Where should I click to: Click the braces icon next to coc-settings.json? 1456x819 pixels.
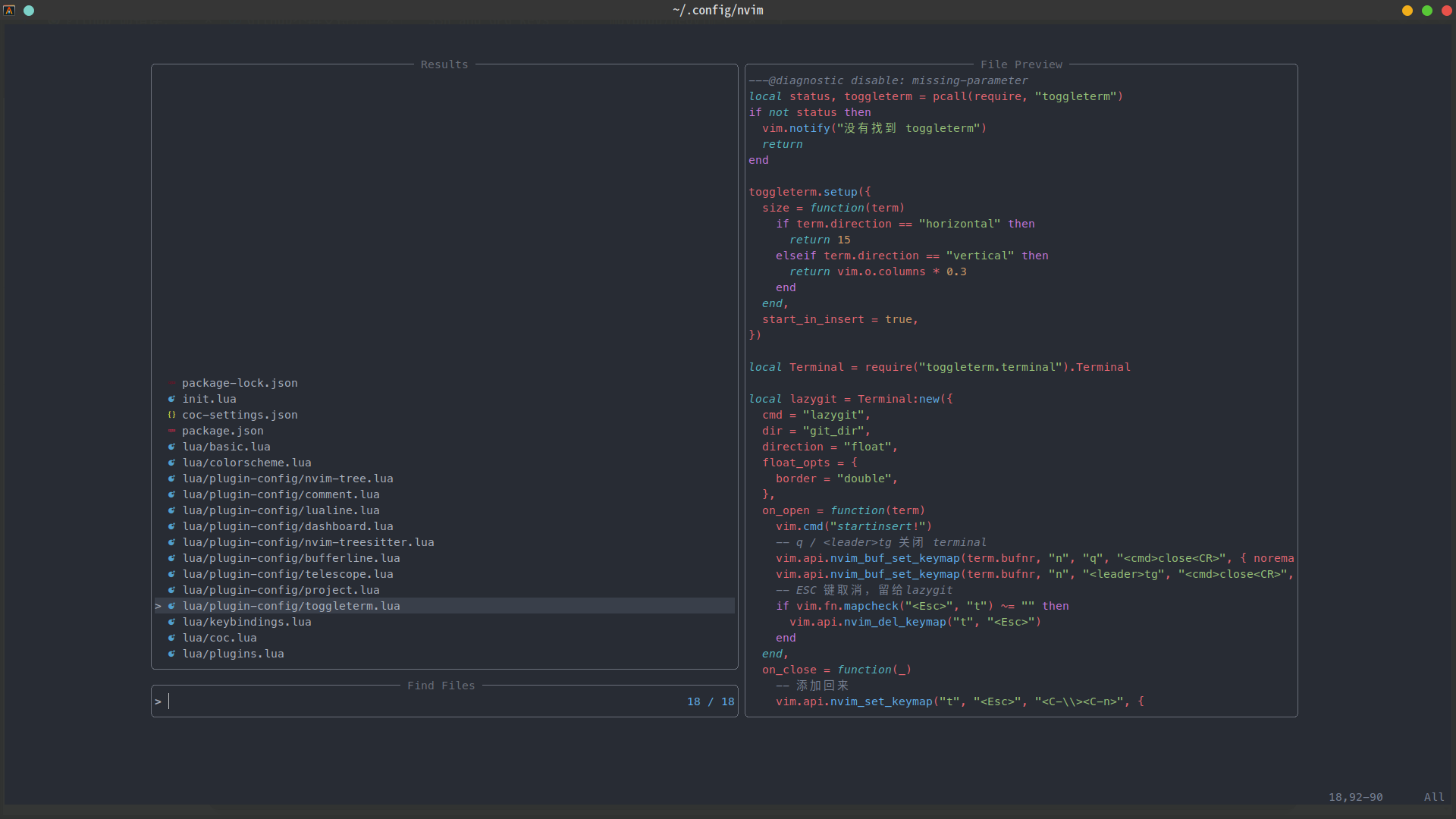(171, 415)
